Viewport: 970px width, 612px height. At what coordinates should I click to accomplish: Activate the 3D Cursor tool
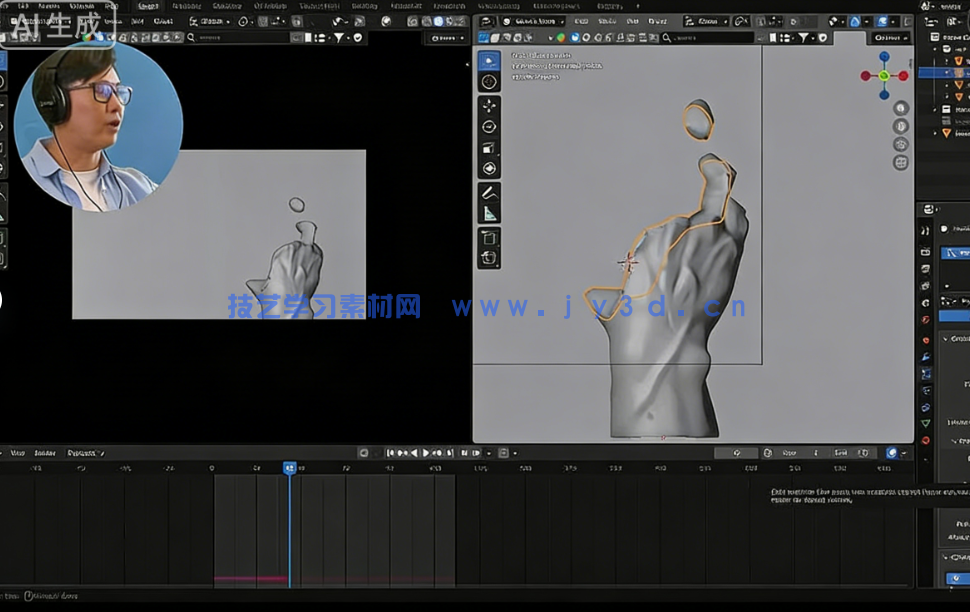click(x=489, y=83)
